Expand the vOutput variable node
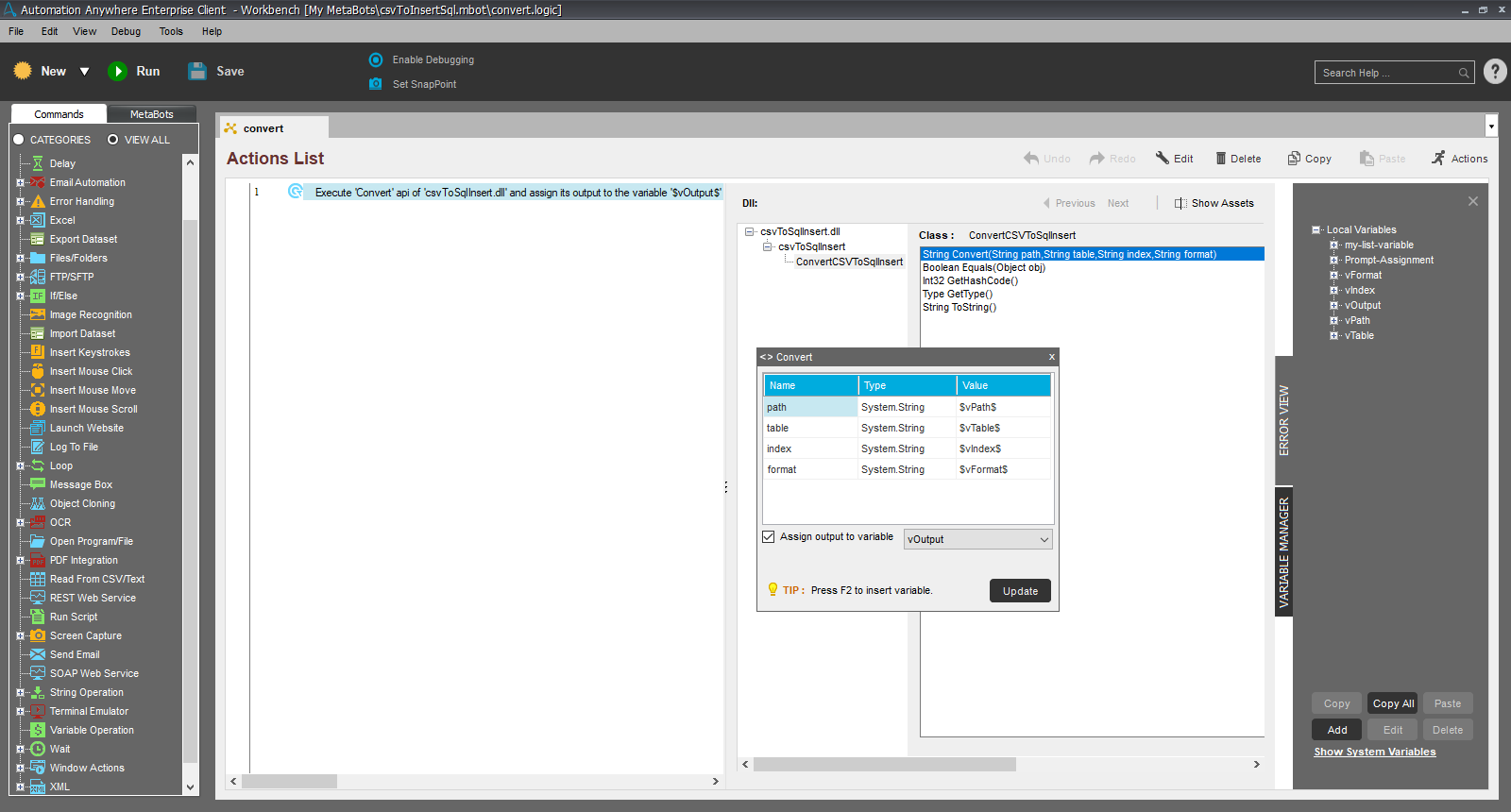 [x=1334, y=305]
